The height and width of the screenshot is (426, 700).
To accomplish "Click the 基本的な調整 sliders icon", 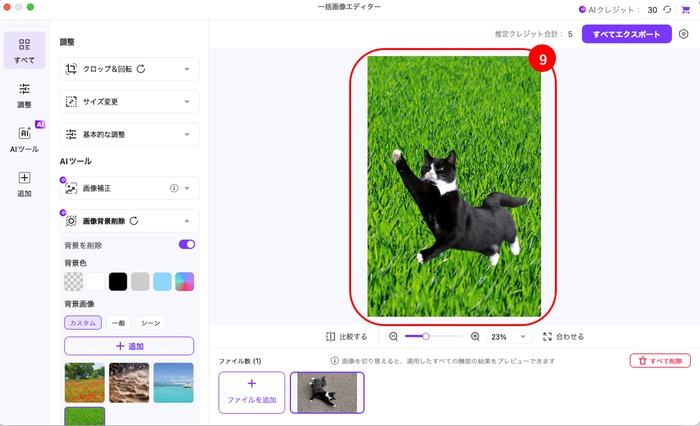I will pos(71,134).
